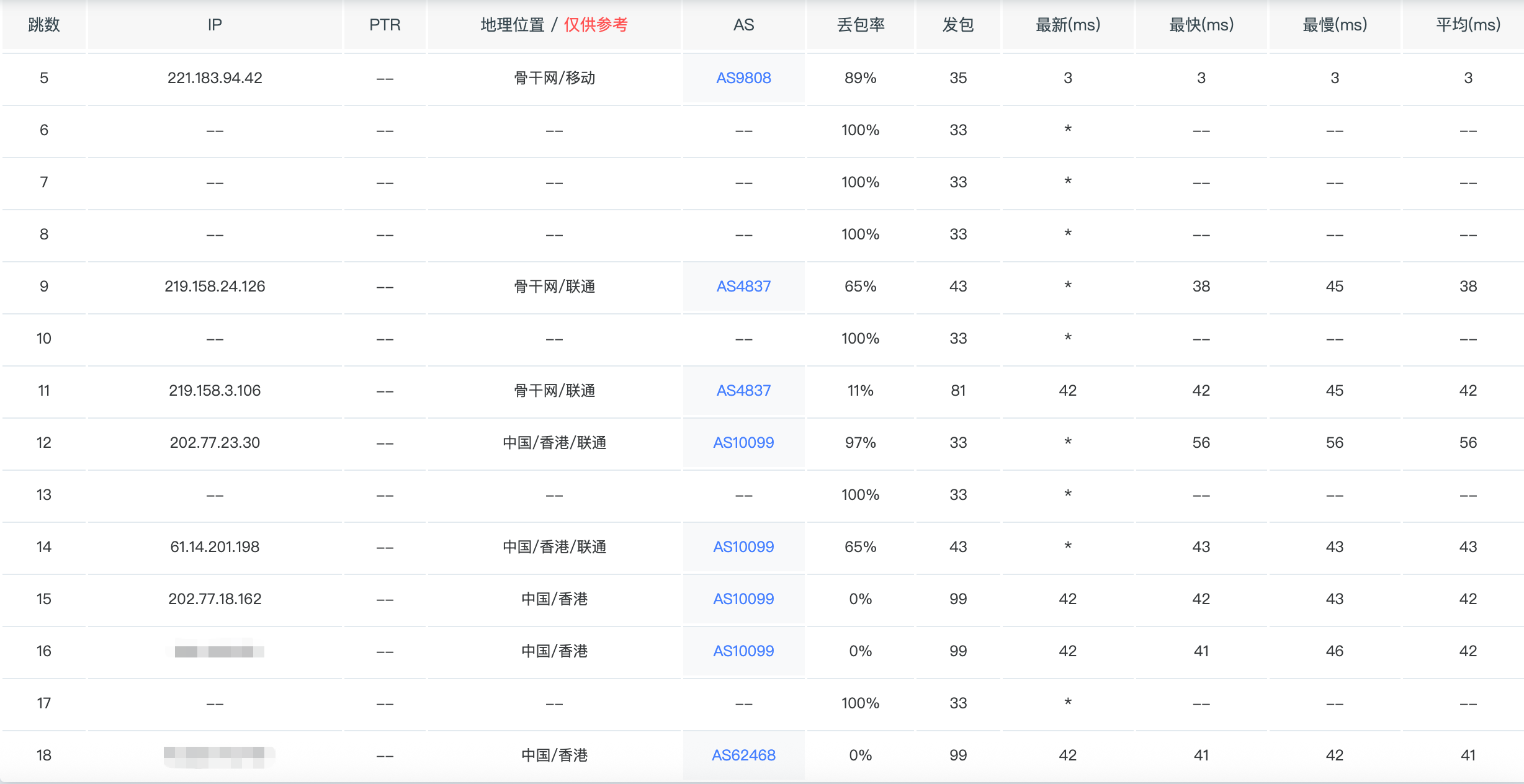Screen dimensions: 1524x784
Task: Open the AS10099 link on hop 12
Action: pyautogui.click(x=743, y=443)
